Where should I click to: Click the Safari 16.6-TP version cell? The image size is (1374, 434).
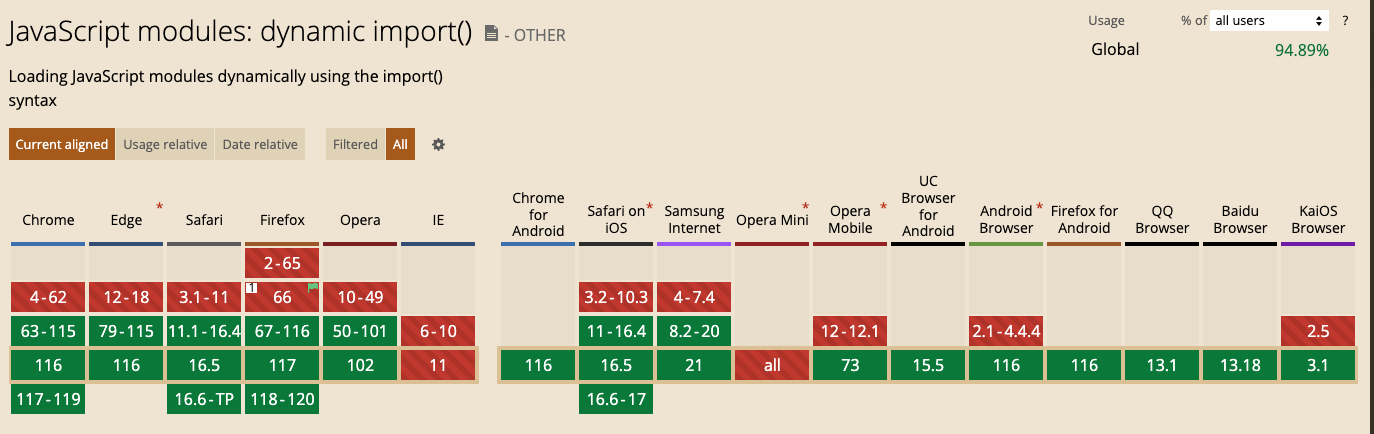[204, 399]
